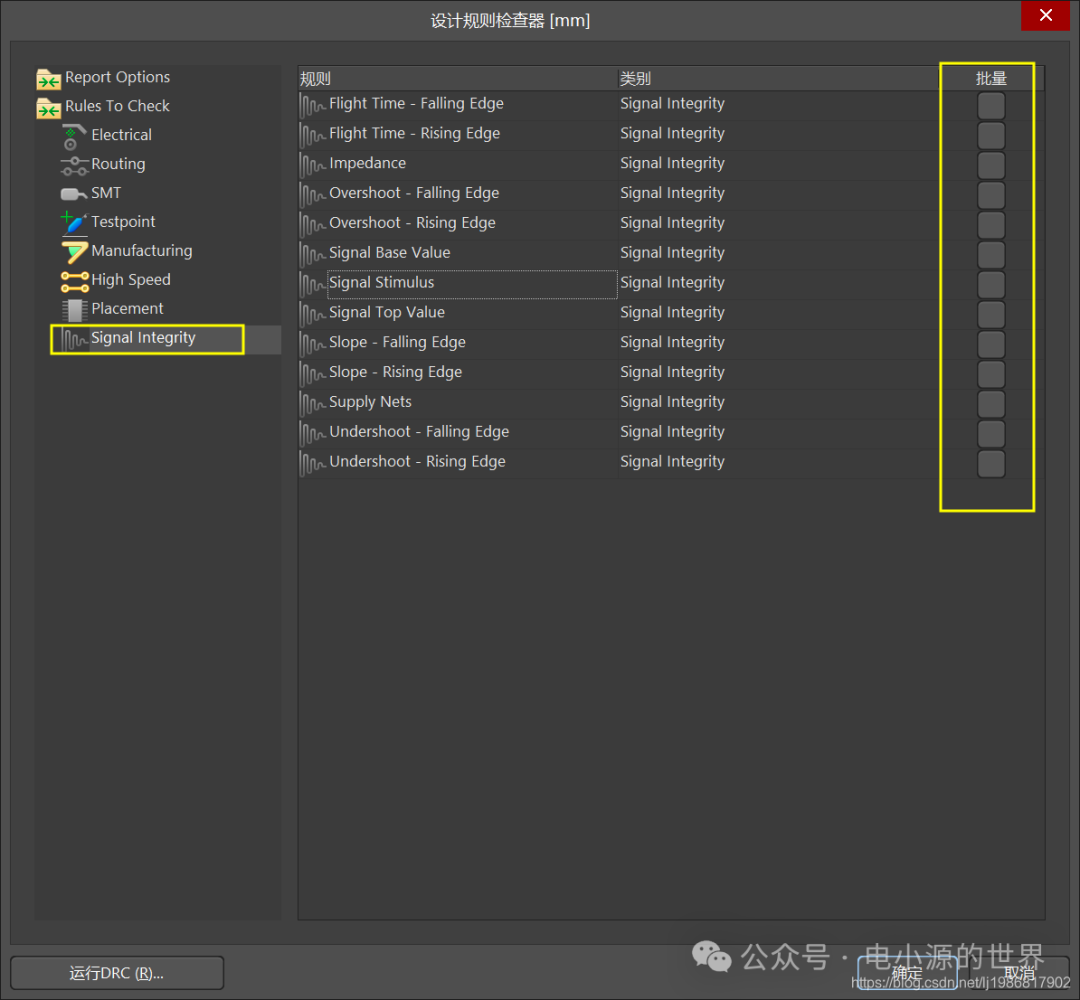Tick batch checkbox for Overshoot - Falling Edge
The height and width of the screenshot is (1000, 1080).
(x=991, y=195)
